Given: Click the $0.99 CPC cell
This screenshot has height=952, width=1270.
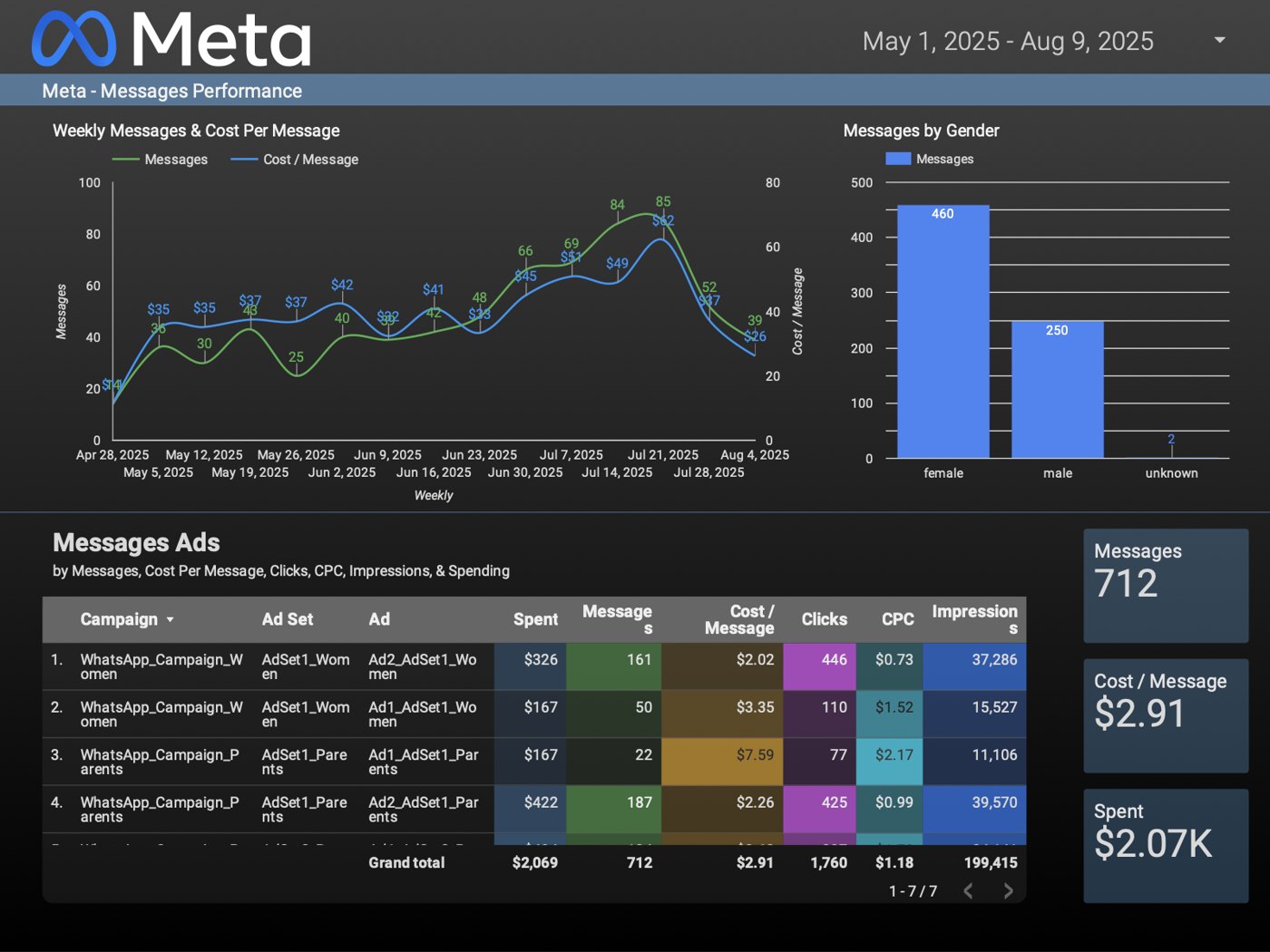Looking at the screenshot, I should click(889, 810).
